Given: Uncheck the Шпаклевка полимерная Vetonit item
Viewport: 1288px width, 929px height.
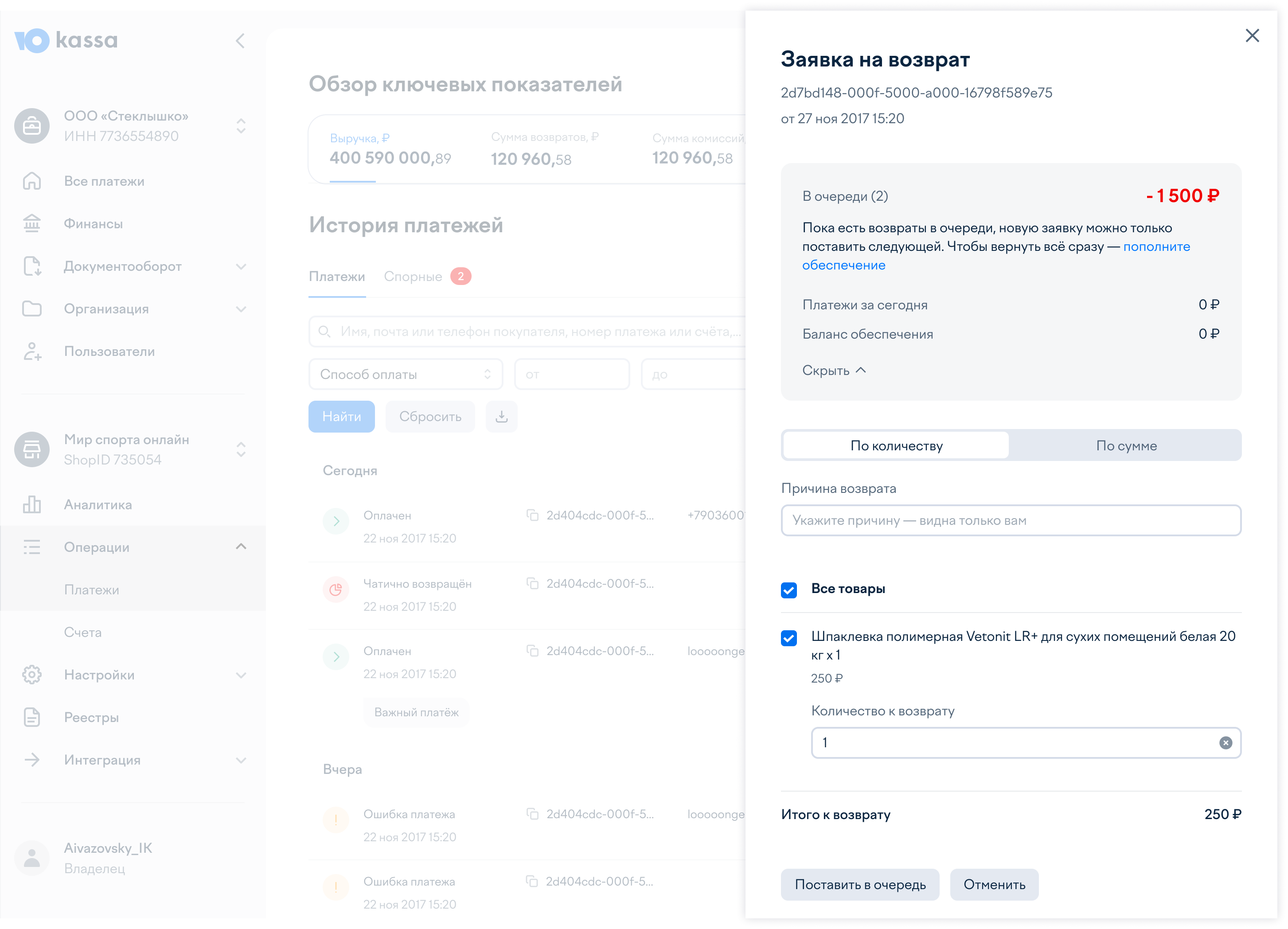Looking at the screenshot, I should click(x=789, y=638).
